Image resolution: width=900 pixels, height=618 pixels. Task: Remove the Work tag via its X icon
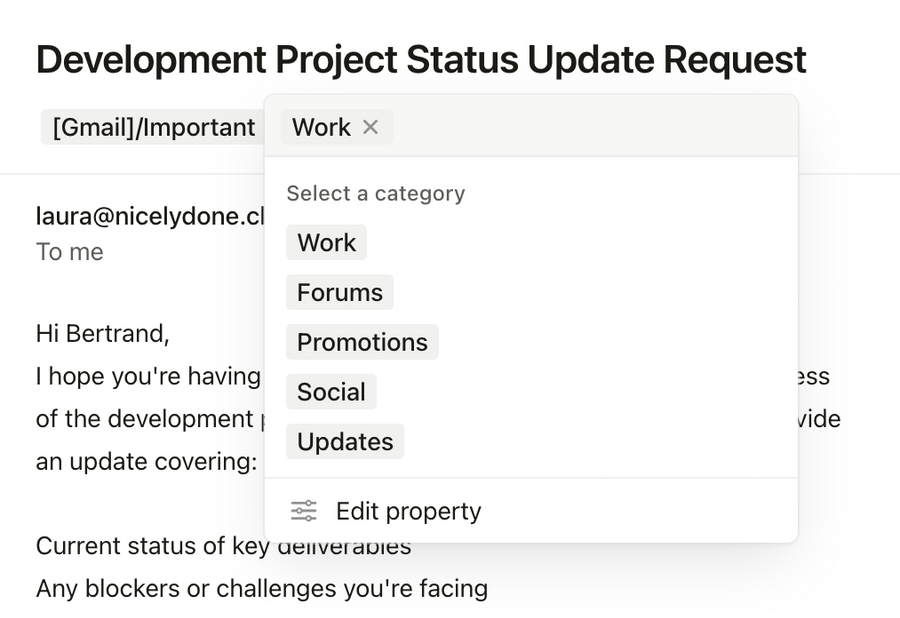[x=370, y=127]
